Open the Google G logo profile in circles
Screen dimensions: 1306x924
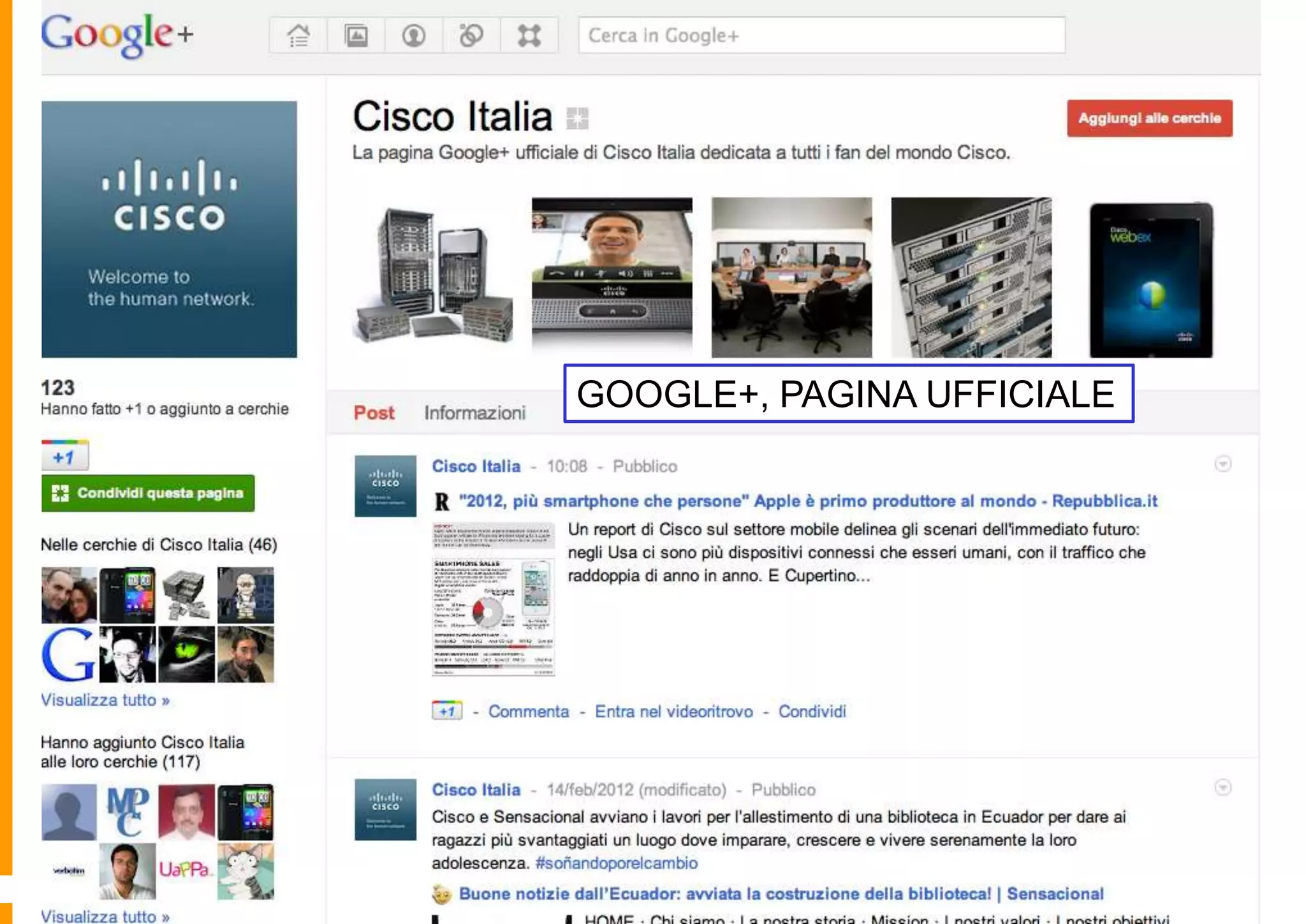coord(69,654)
